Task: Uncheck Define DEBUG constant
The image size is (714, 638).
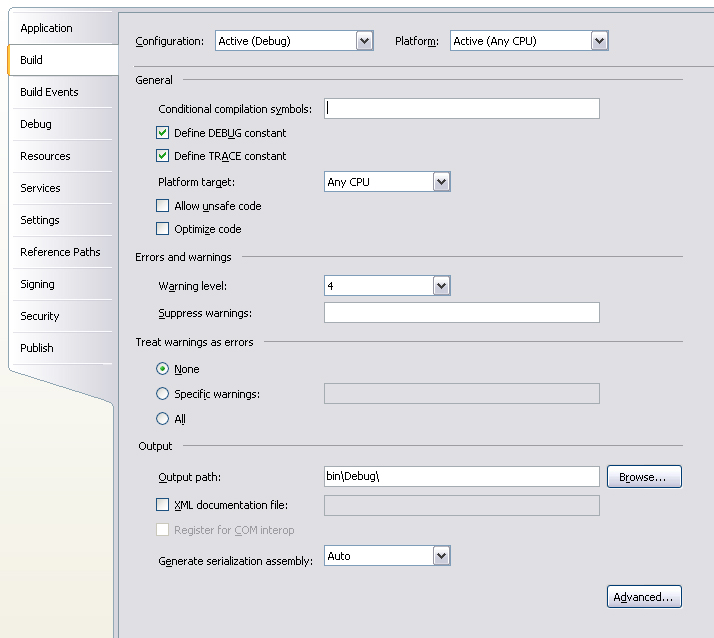Action: [x=163, y=133]
